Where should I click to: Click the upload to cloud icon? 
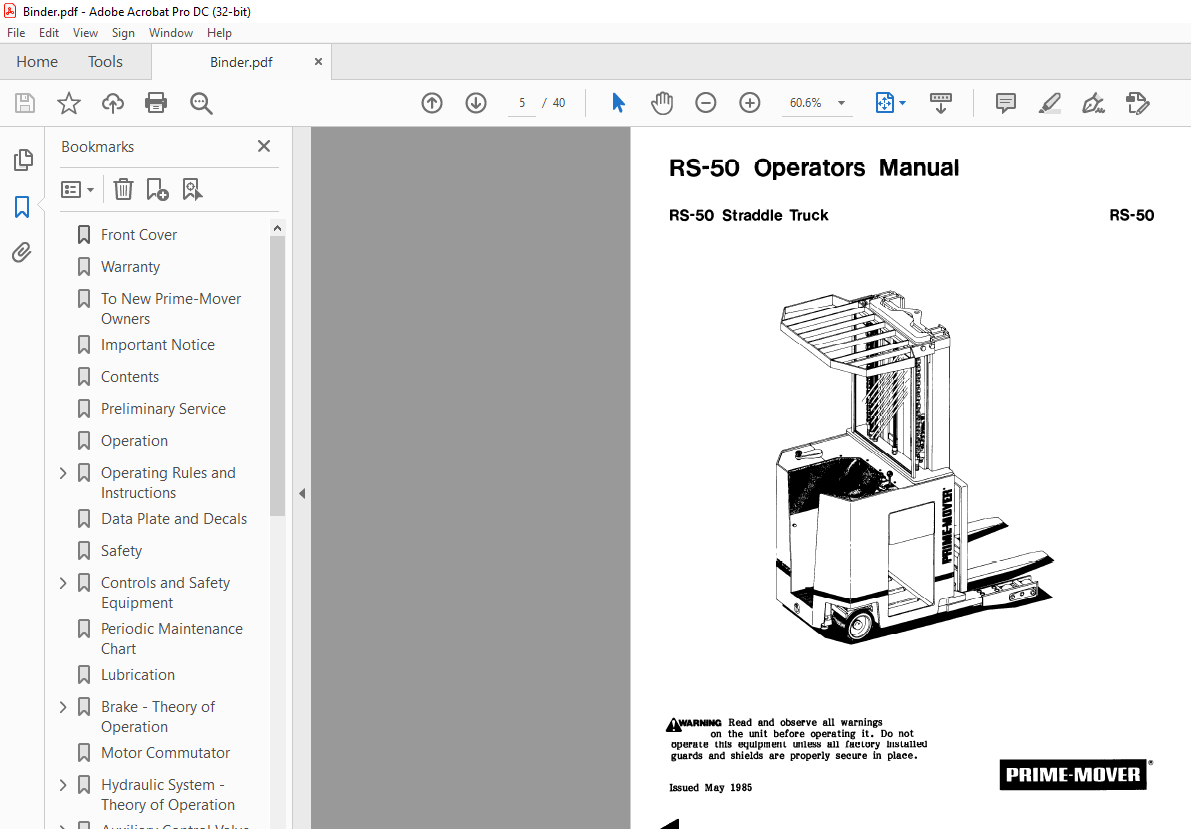click(x=112, y=103)
